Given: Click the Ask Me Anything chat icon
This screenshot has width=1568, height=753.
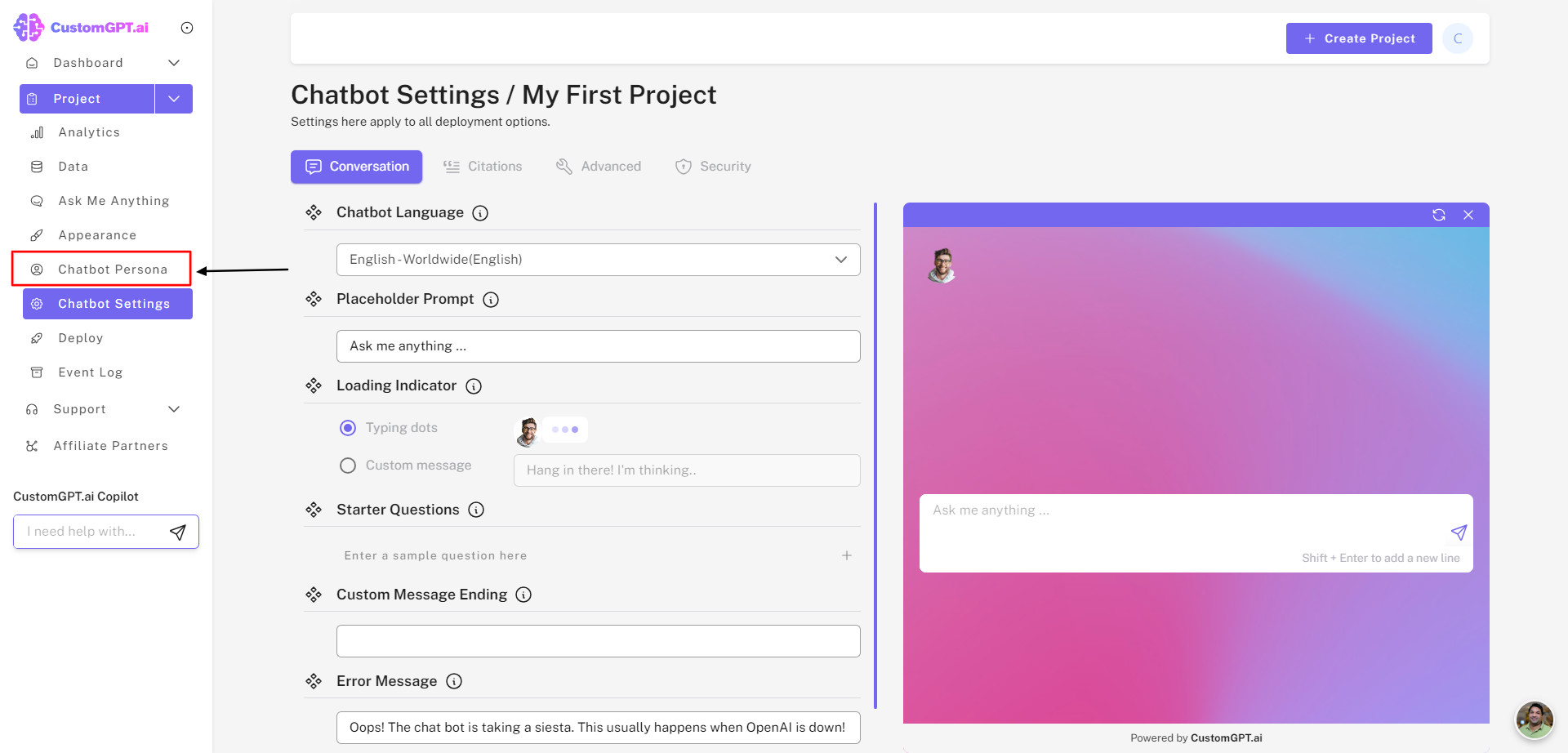Looking at the screenshot, I should click(x=37, y=201).
